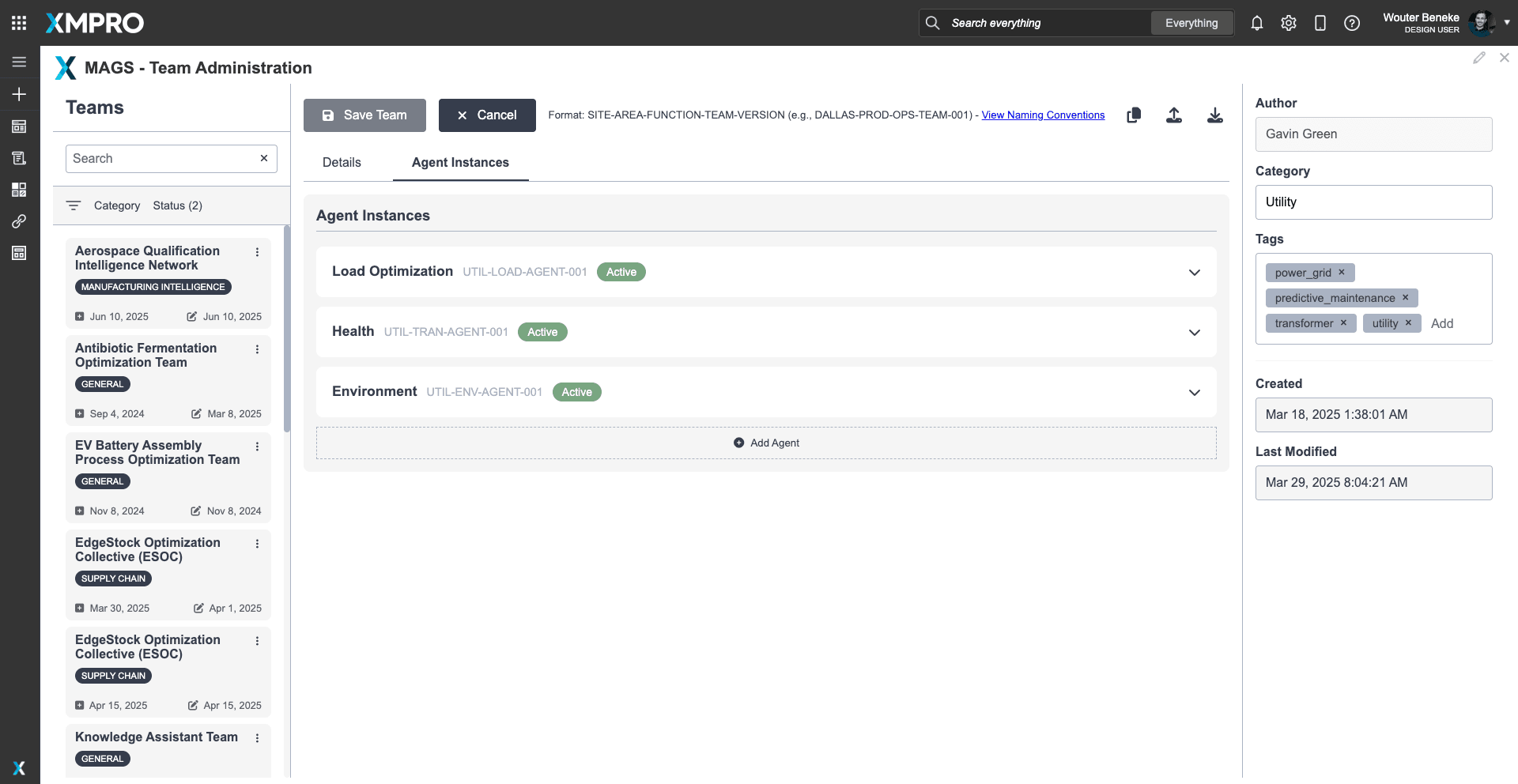The width and height of the screenshot is (1518, 784).
Task: Click the copy team icon
Action: [1134, 115]
